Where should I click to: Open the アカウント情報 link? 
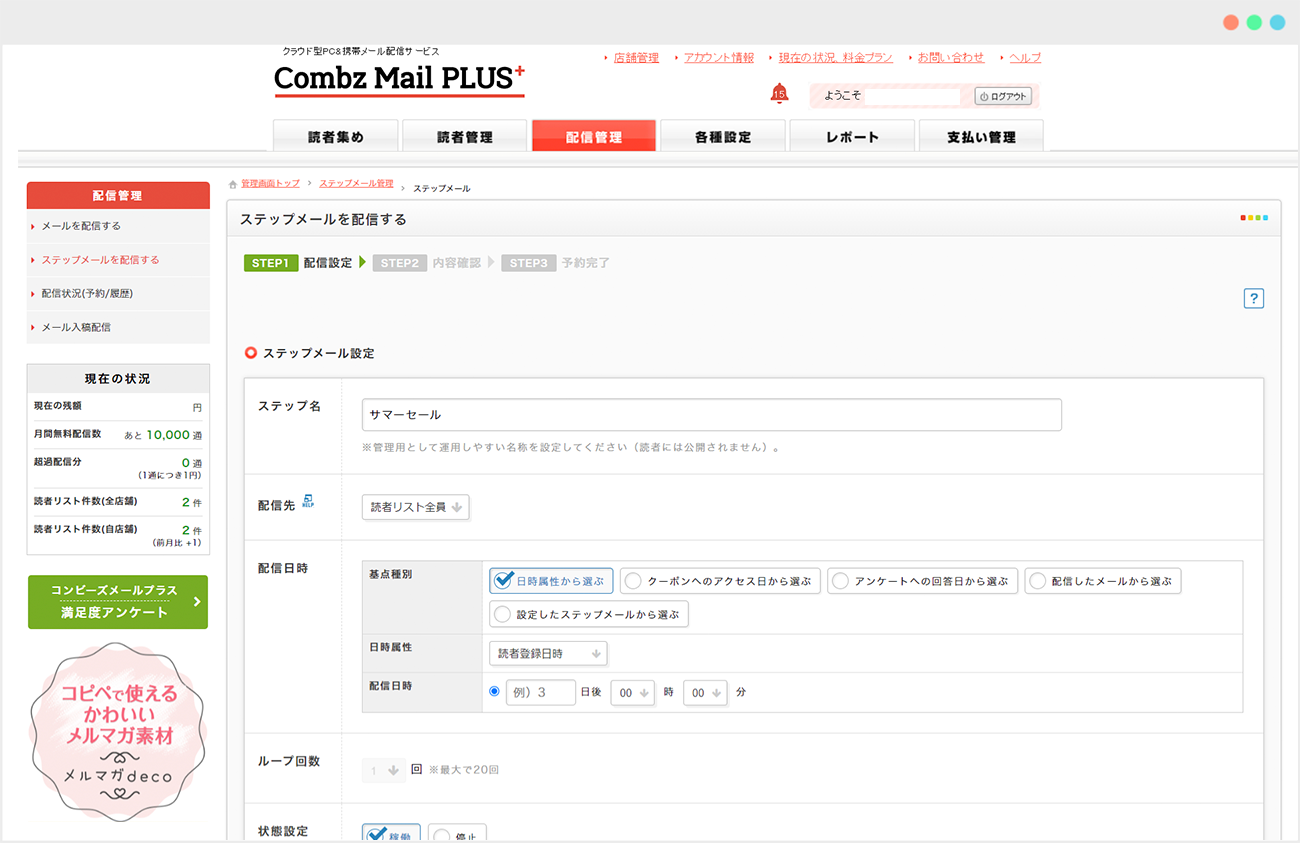pos(718,58)
